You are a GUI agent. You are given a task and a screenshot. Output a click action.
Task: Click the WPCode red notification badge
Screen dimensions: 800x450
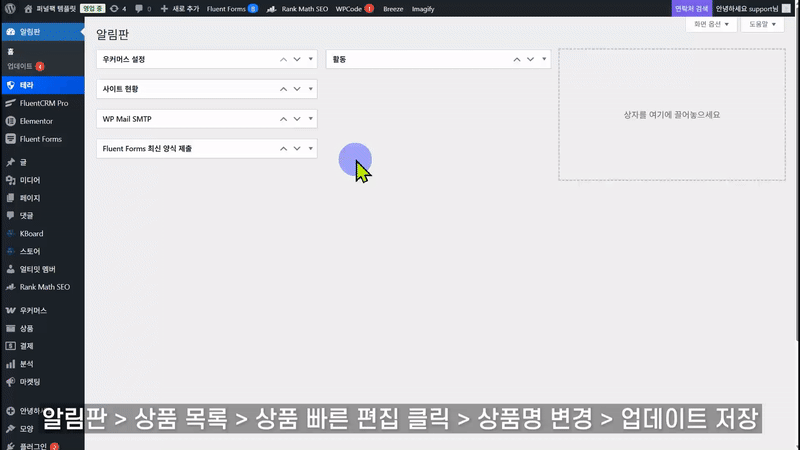coord(369,9)
